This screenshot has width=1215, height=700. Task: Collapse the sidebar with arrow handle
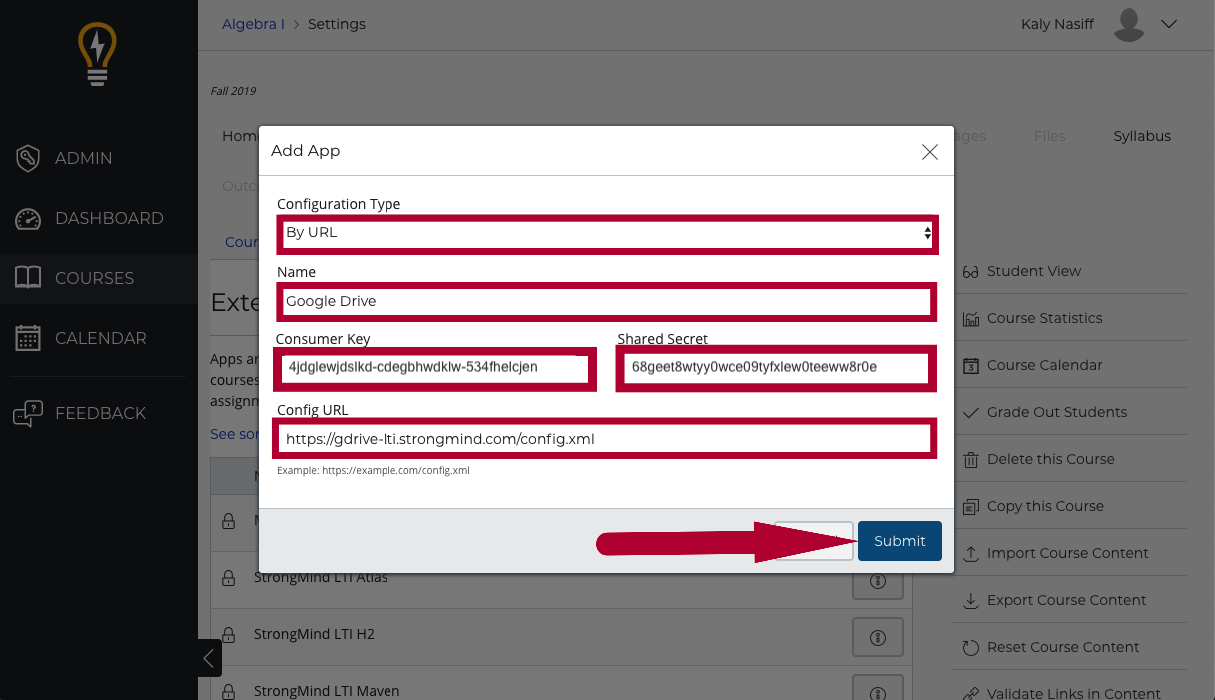pos(209,658)
